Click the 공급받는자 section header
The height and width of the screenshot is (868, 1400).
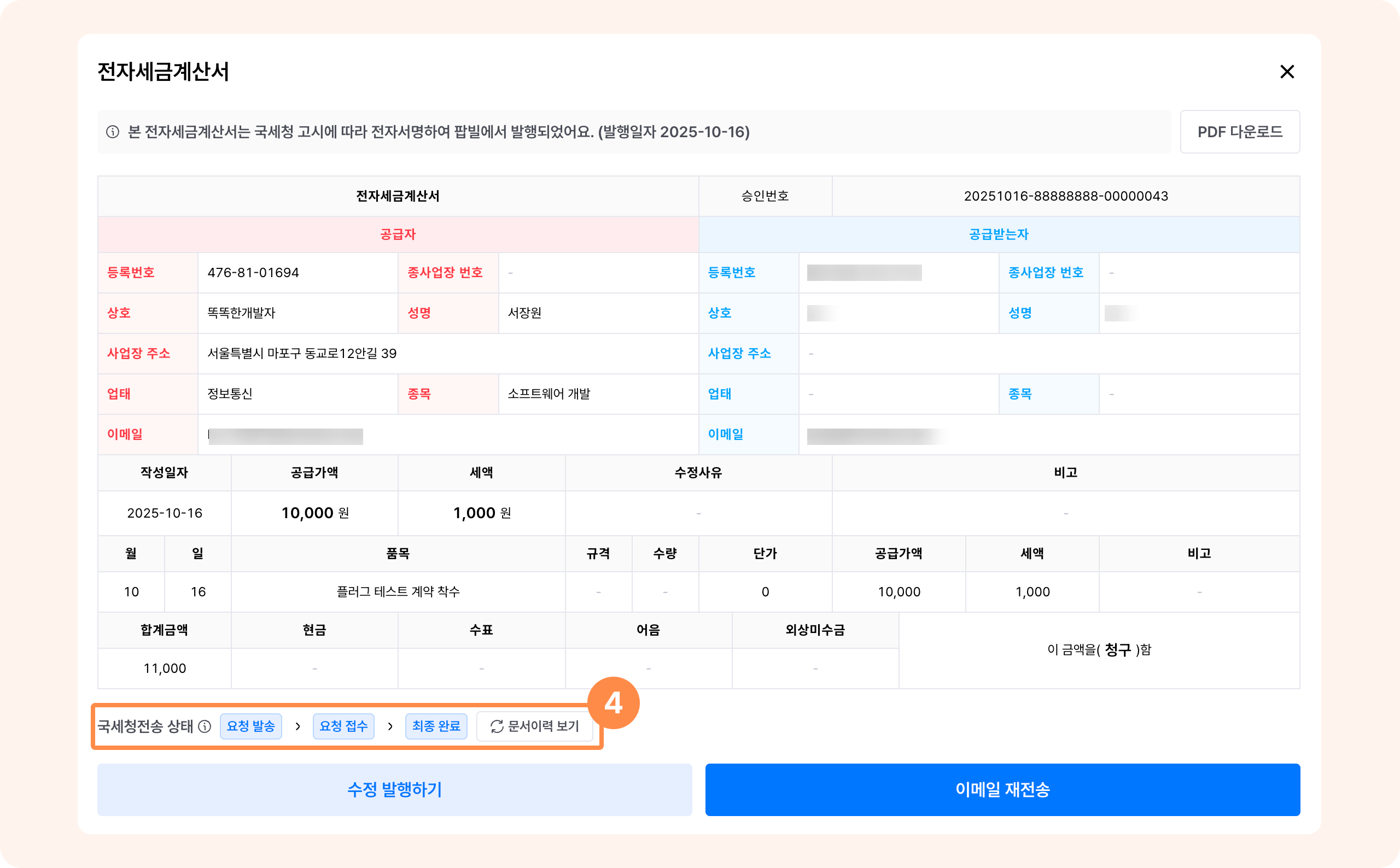click(x=999, y=234)
